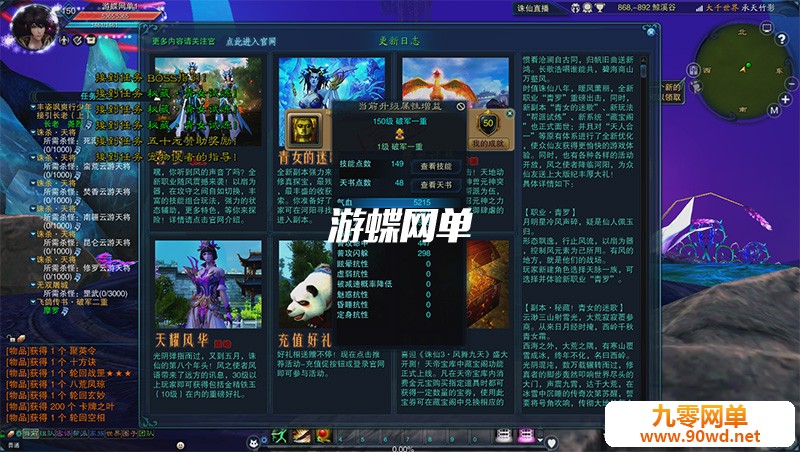Image resolution: width=800 pixels, height=452 pixels.
Task: Expand the hotbar arrow next to pink drum
Action: click(x=540, y=438)
